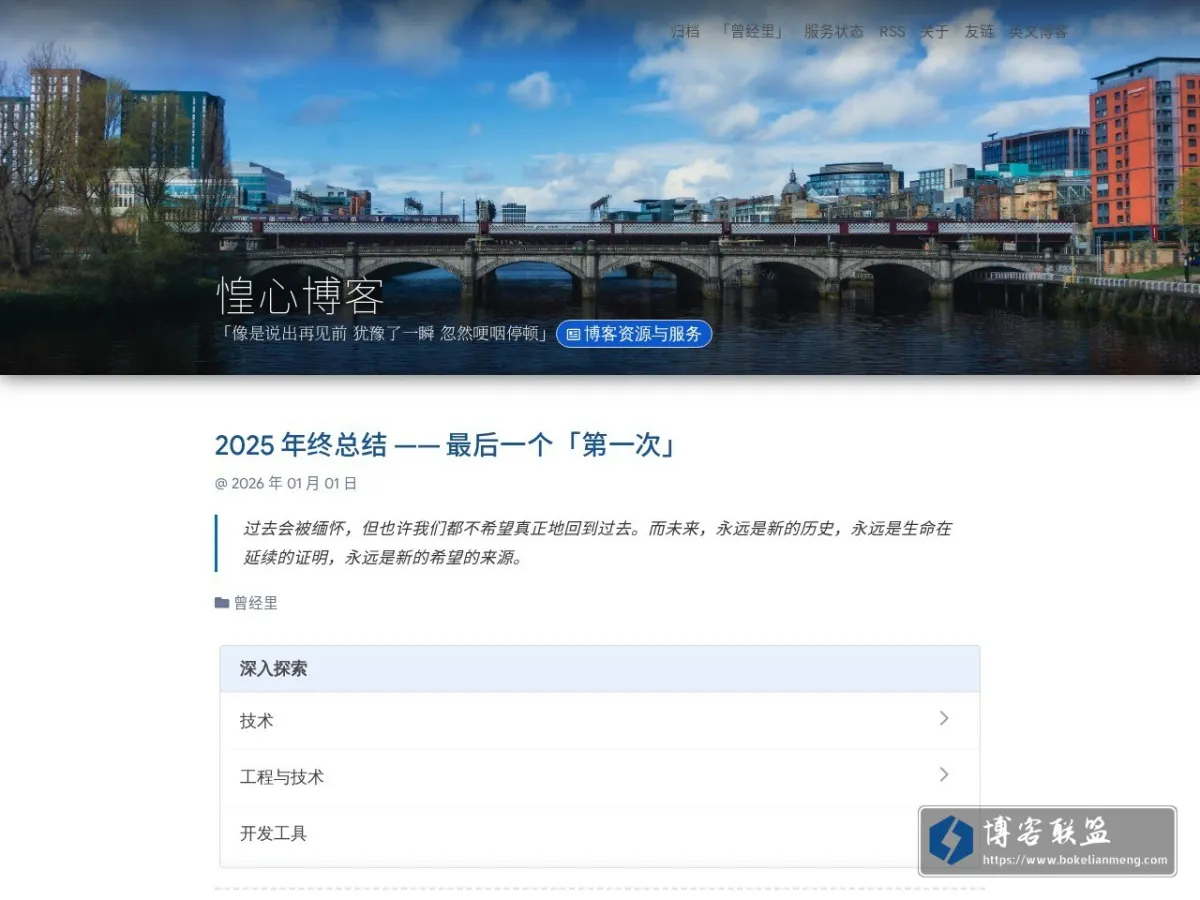Open the 「曾经里」 nav link
Screen dimensions: 1200x900
752,31
